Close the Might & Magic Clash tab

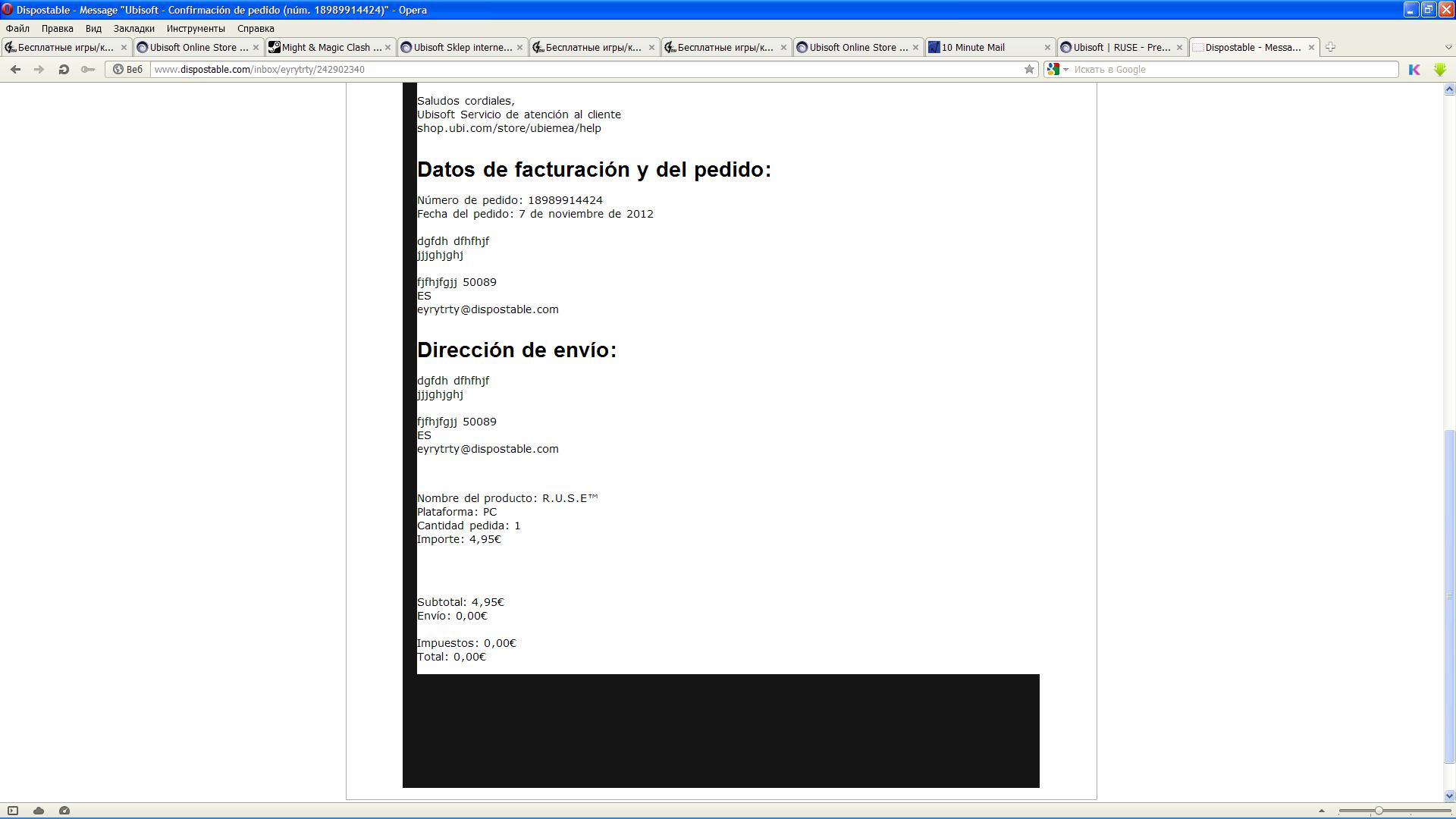388,47
